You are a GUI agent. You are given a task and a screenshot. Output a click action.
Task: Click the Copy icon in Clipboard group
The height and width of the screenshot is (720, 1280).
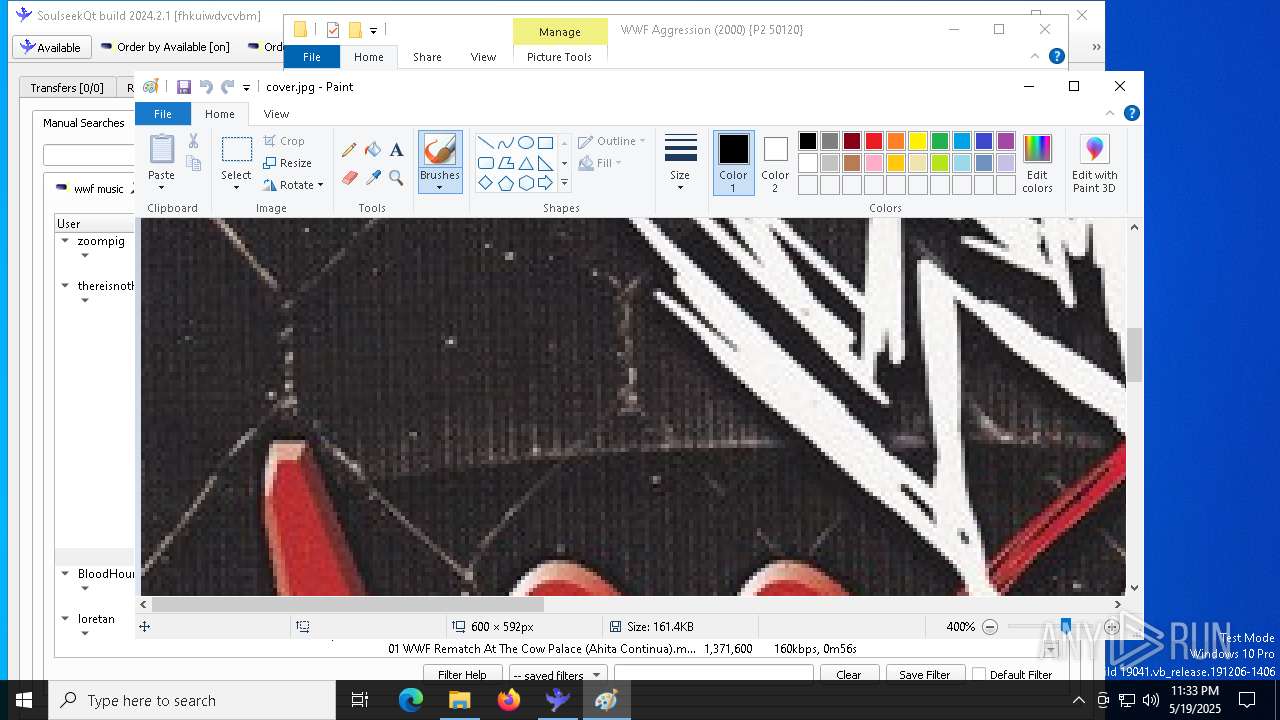(x=194, y=163)
